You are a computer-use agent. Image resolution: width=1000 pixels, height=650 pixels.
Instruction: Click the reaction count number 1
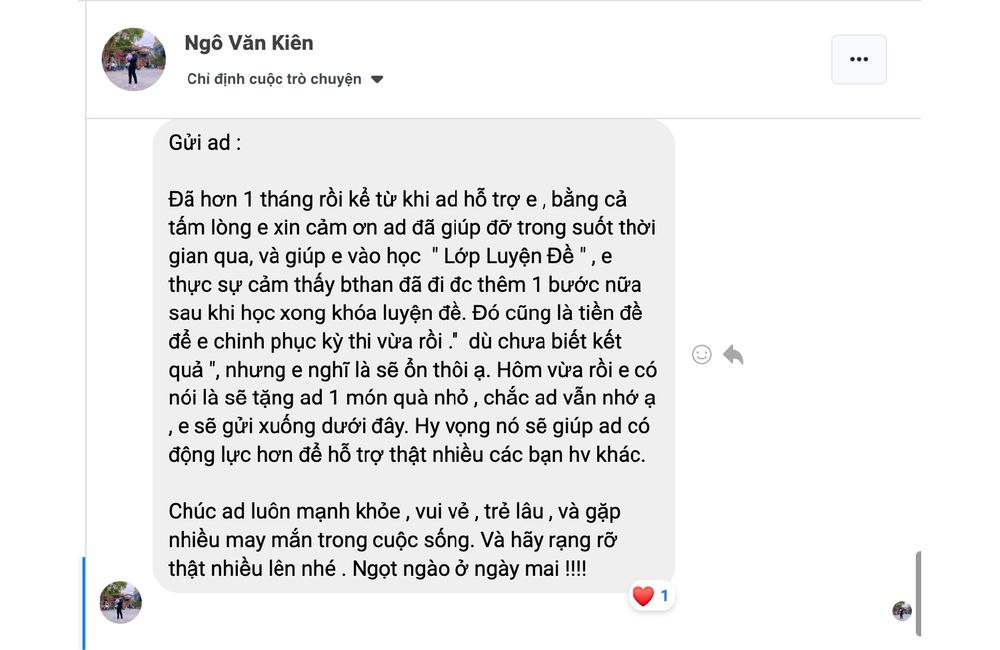pyautogui.click(x=664, y=597)
